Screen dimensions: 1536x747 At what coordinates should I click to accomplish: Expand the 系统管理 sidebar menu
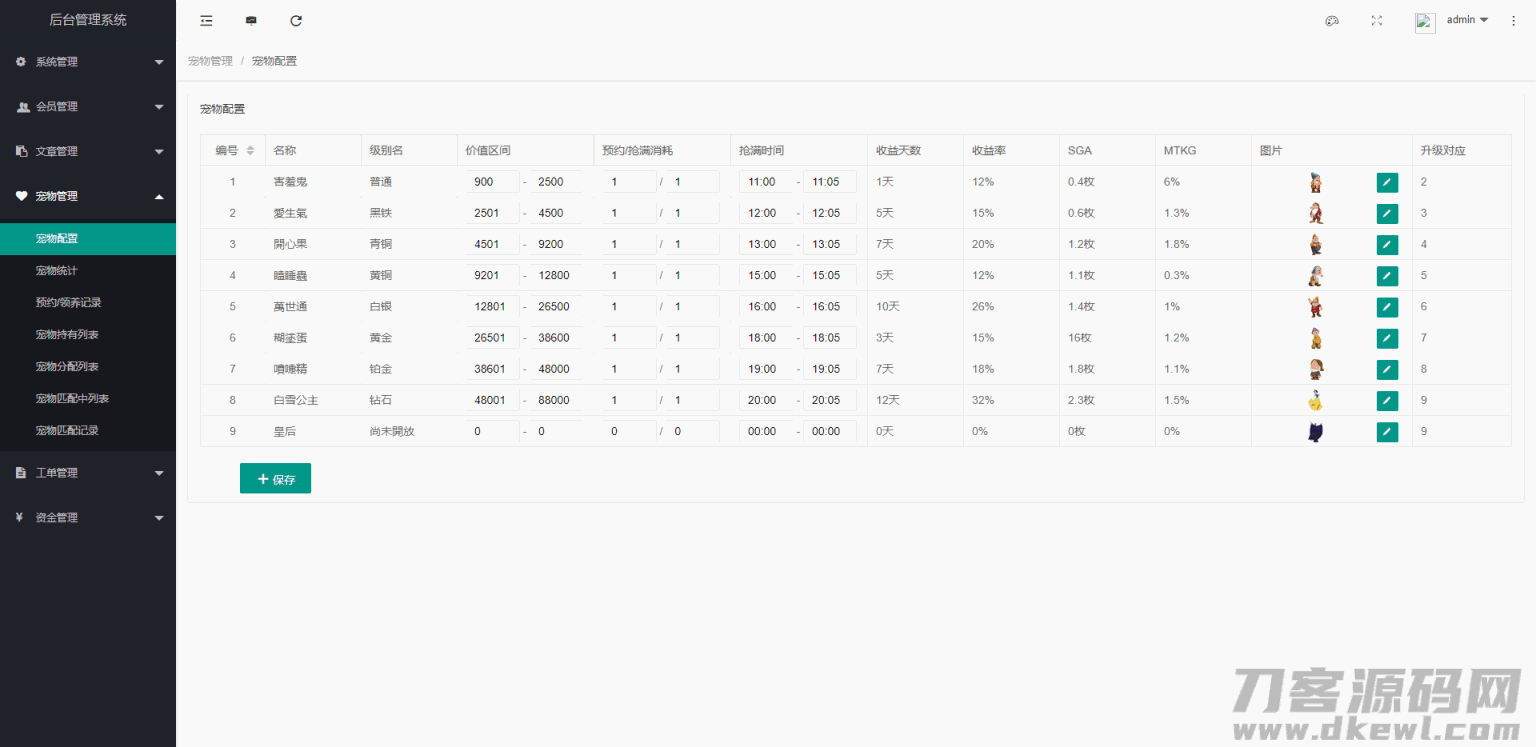tap(88, 62)
